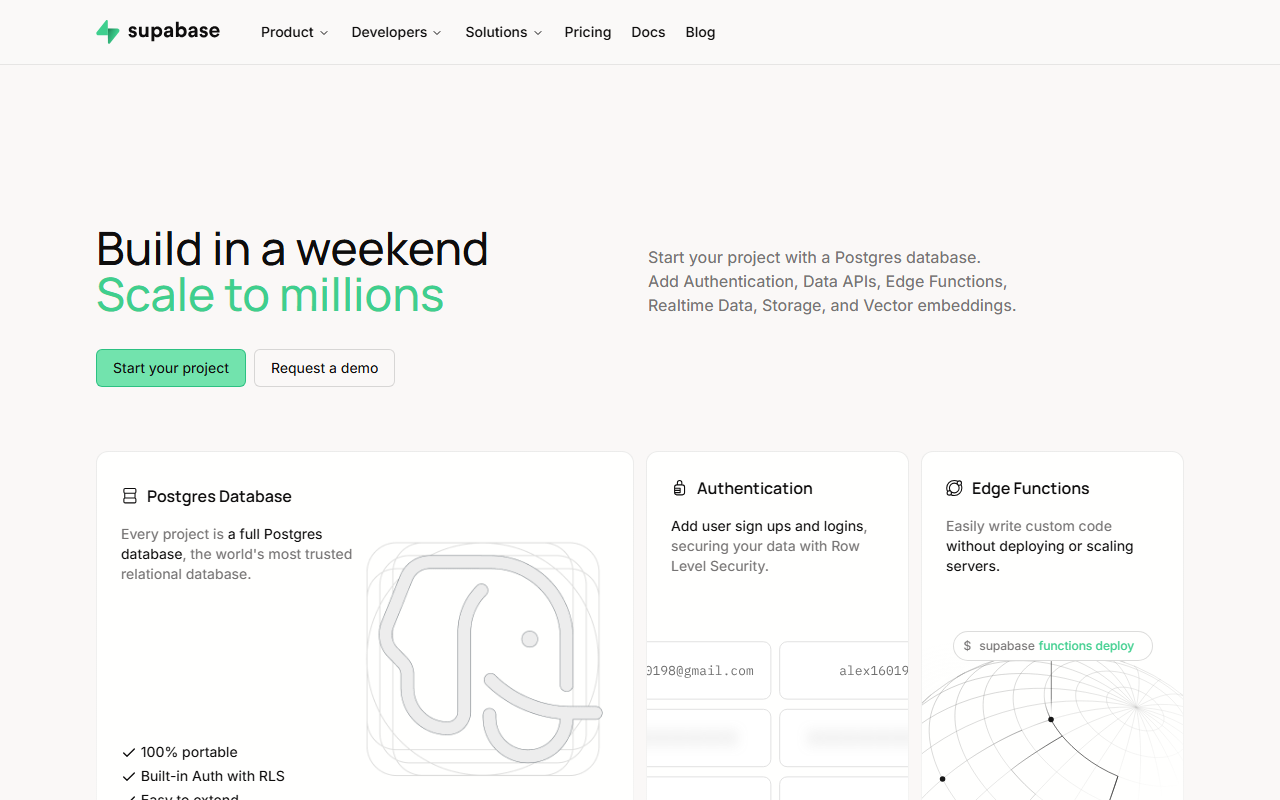This screenshot has width=1280, height=800.
Task: Click the supabase functions deploy command pill
Action: [x=1052, y=646]
